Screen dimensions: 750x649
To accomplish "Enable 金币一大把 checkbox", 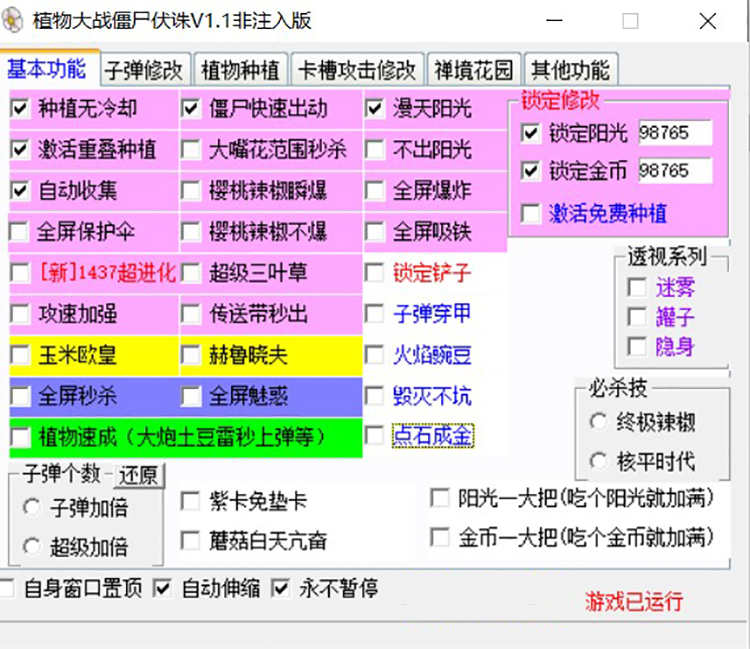I will pyautogui.click(x=440, y=537).
